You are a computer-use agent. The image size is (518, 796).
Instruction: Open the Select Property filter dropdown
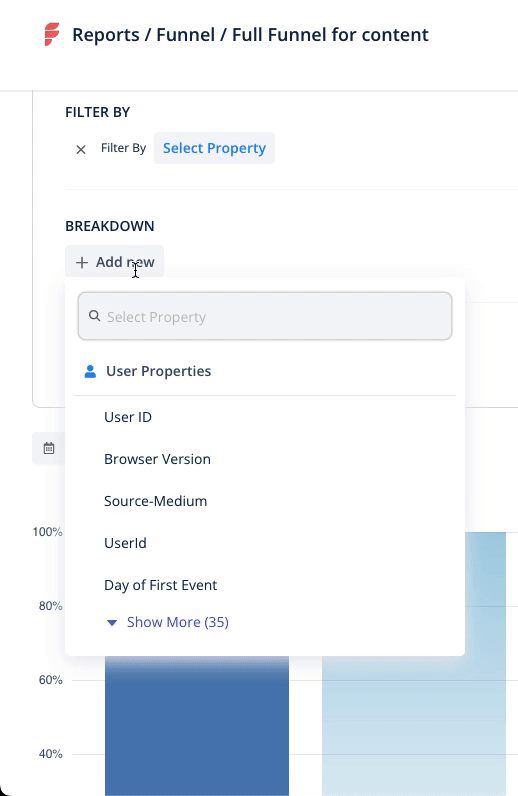point(214,148)
